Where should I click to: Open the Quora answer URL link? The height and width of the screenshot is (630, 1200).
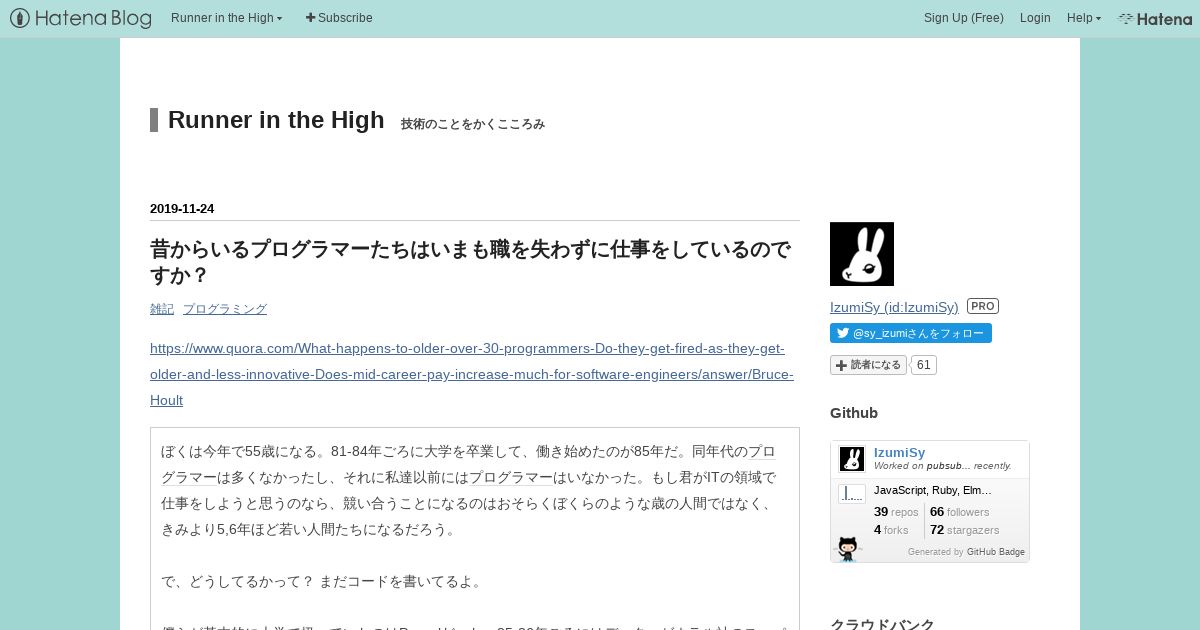[x=472, y=374]
